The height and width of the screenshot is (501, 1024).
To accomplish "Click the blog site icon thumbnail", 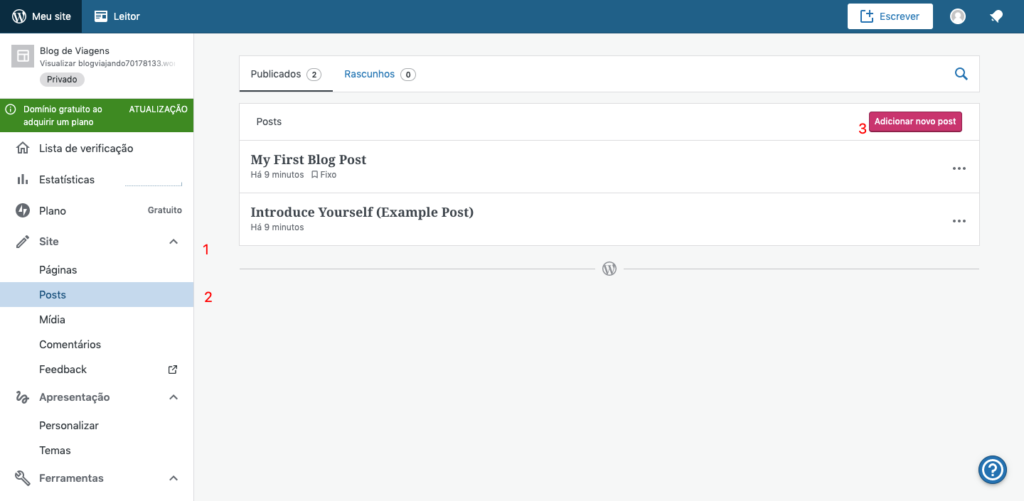I will click(x=22, y=56).
